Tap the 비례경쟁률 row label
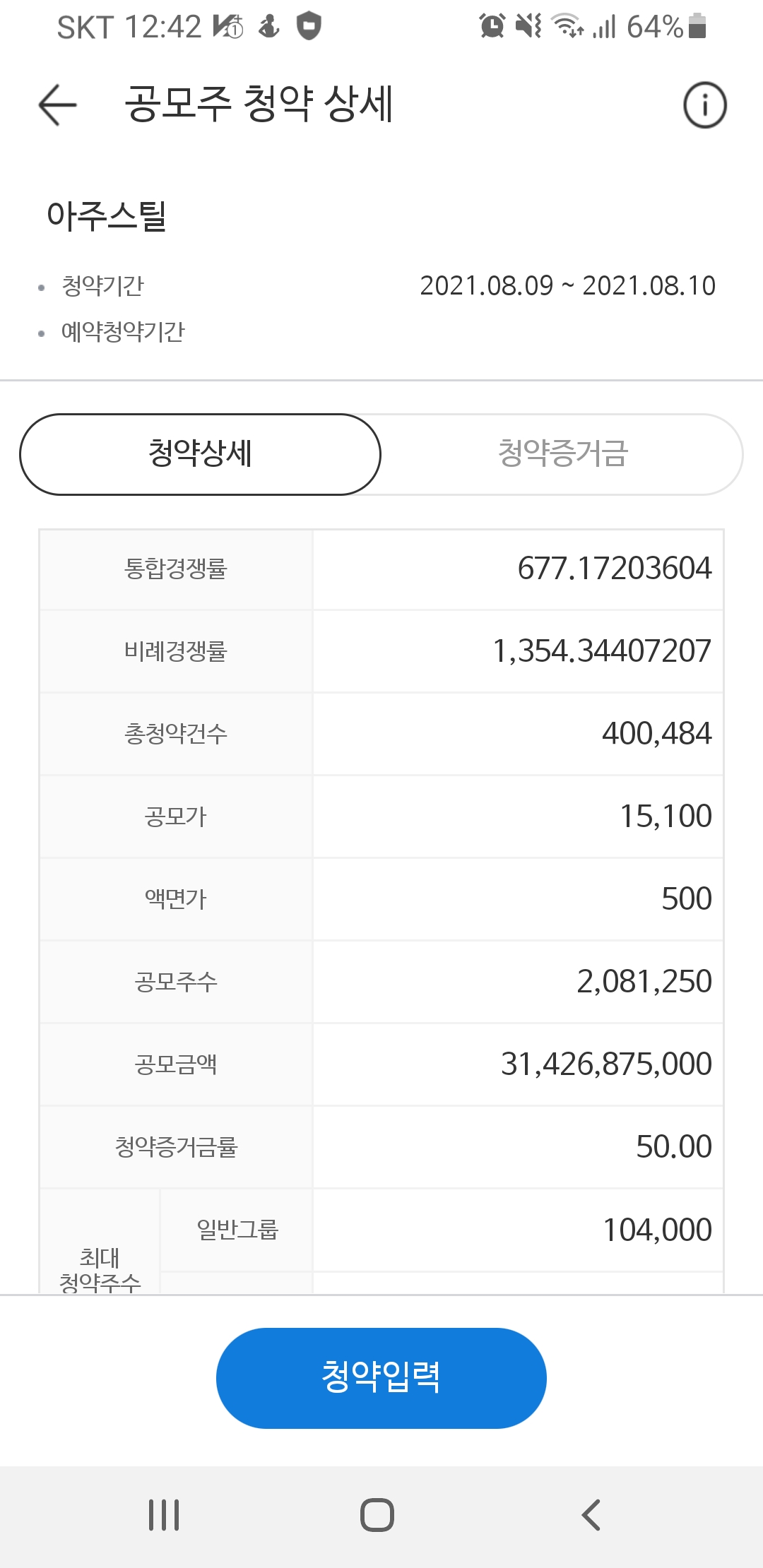The image size is (763, 1568). pyautogui.click(x=175, y=651)
